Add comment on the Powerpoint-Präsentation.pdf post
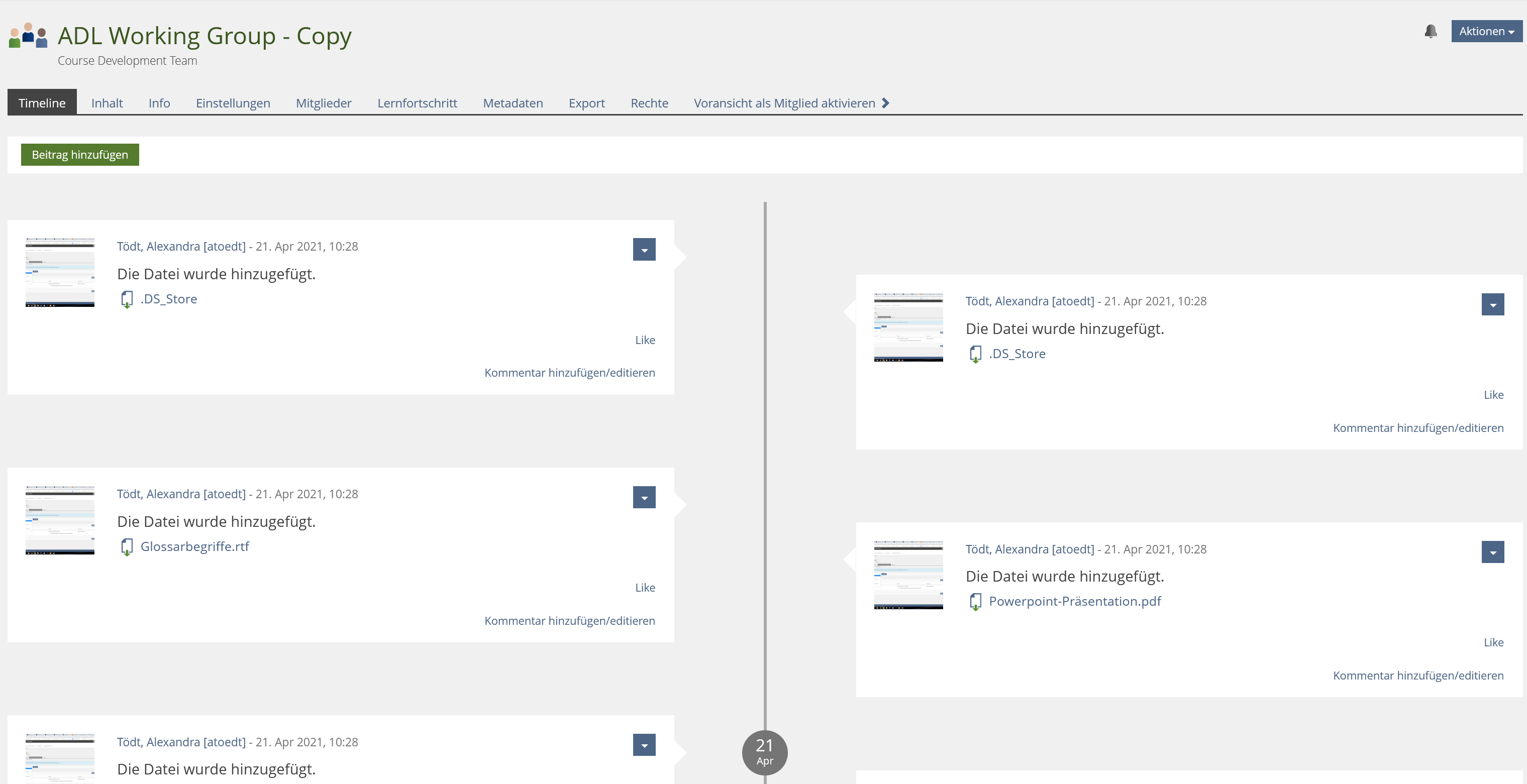Image resolution: width=1527 pixels, height=784 pixels. point(1417,676)
